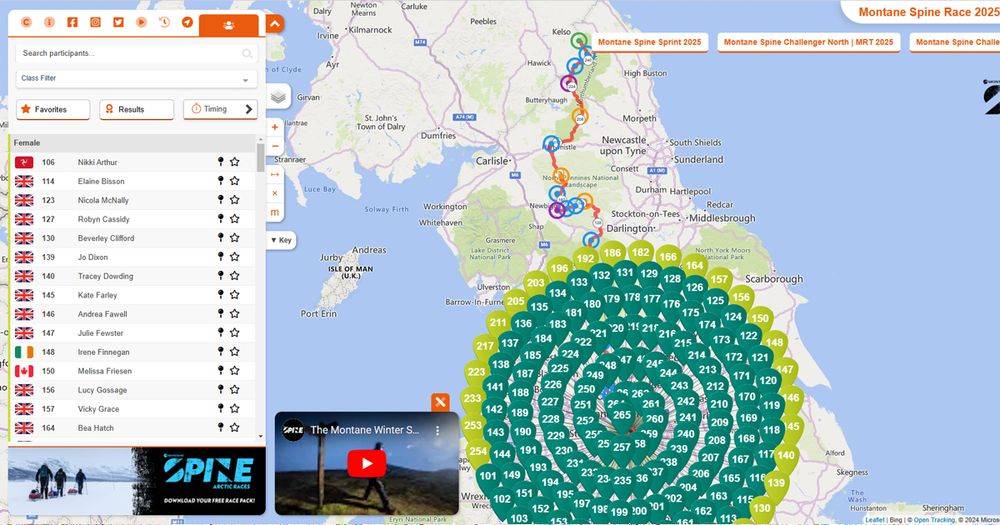The height and width of the screenshot is (525, 1000).
Task: Toggle the 'm' units control
Action: [275, 212]
